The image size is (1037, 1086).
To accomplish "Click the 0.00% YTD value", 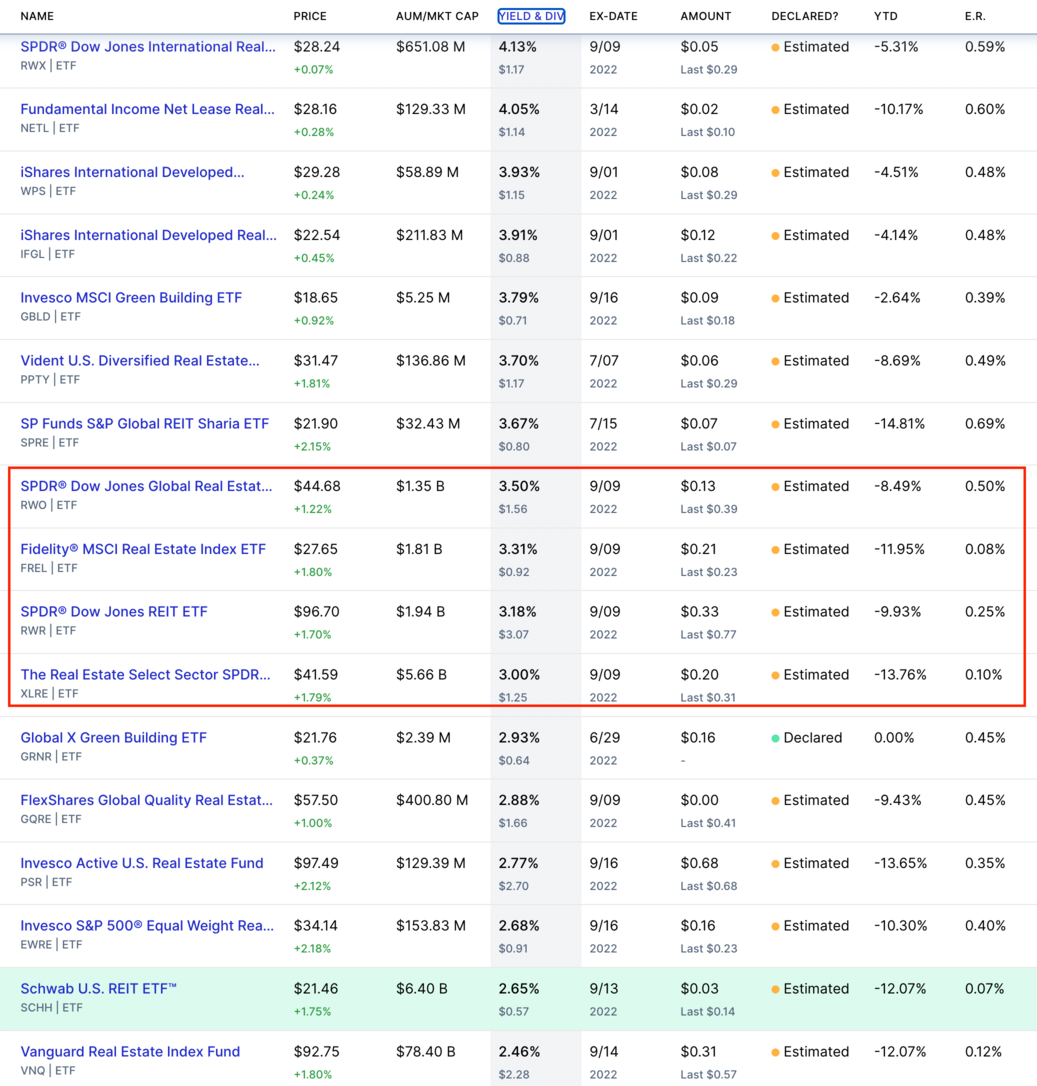I will point(894,737).
